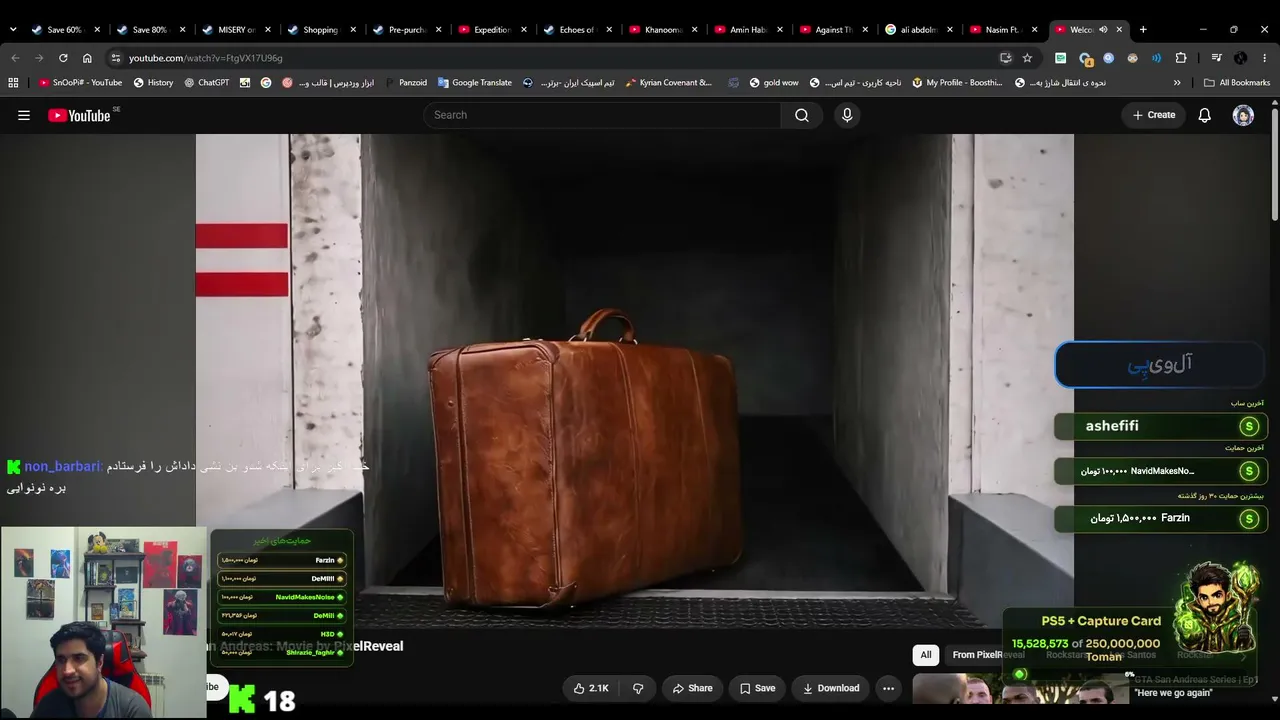Close the 'Echoes of' tab
This screenshot has height=720, width=1280.
[609, 30]
